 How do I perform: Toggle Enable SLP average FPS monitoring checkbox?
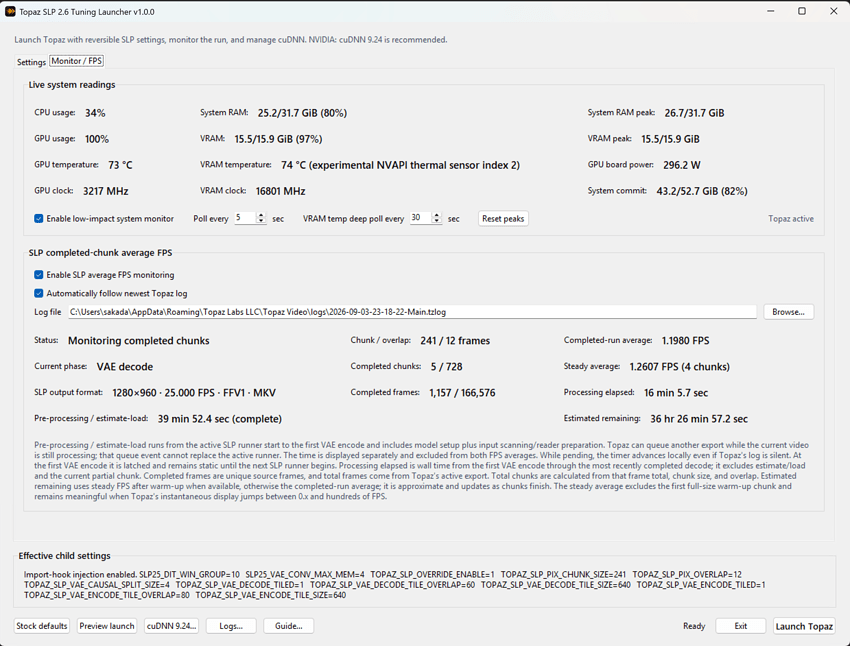[38, 275]
